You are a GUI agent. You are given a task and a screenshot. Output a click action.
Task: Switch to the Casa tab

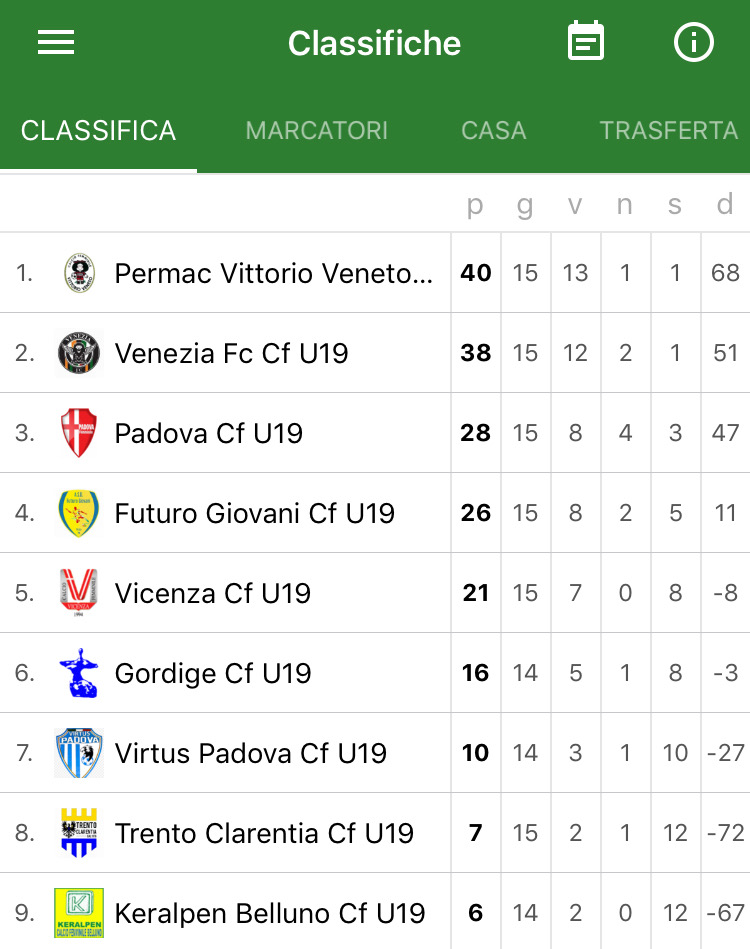pyautogui.click(x=493, y=131)
